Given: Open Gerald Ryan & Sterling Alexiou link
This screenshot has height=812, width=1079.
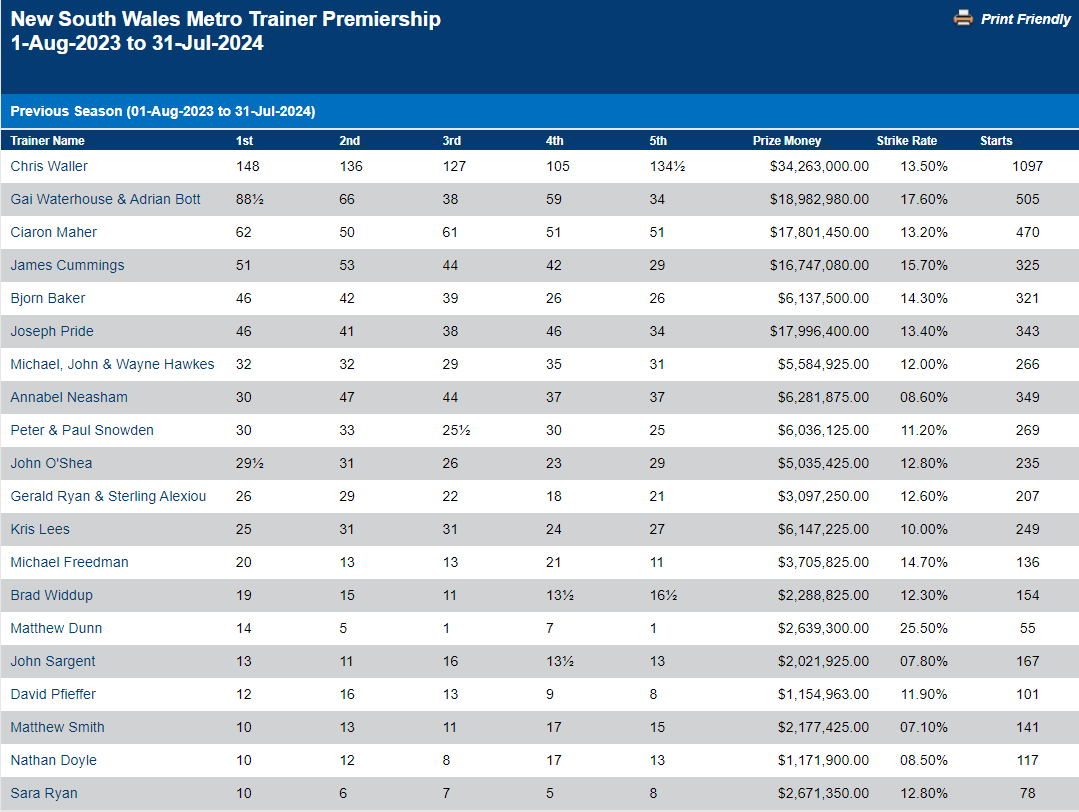Looking at the screenshot, I should click(108, 496).
